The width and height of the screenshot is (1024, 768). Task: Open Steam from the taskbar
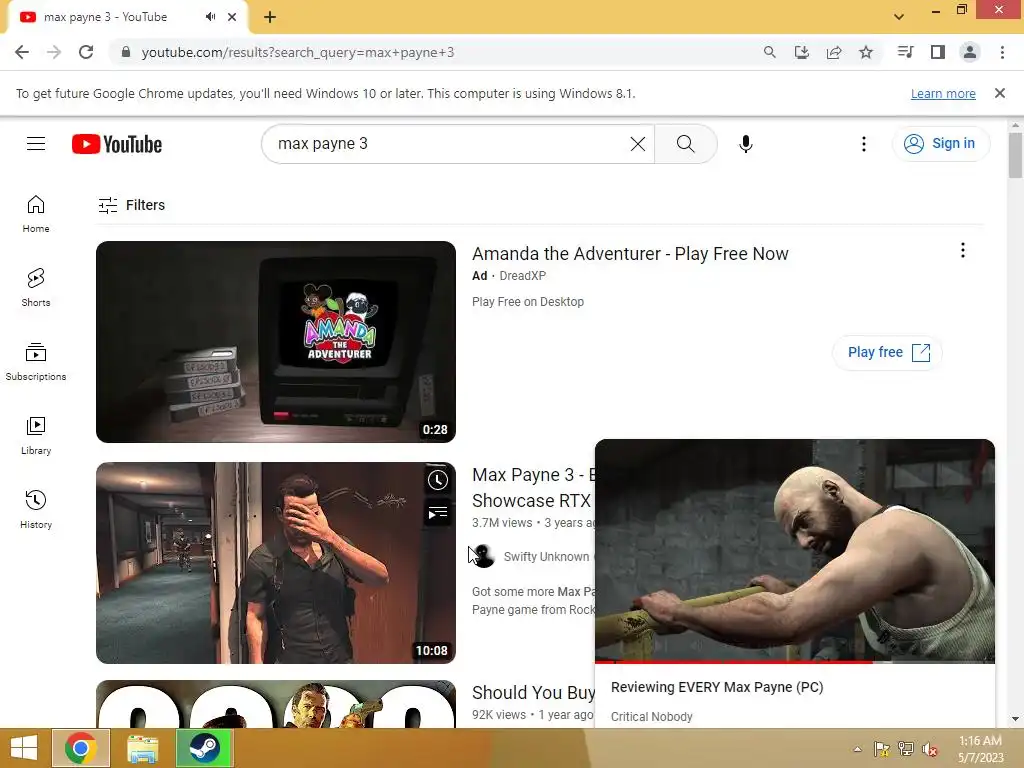(x=204, y=748)
